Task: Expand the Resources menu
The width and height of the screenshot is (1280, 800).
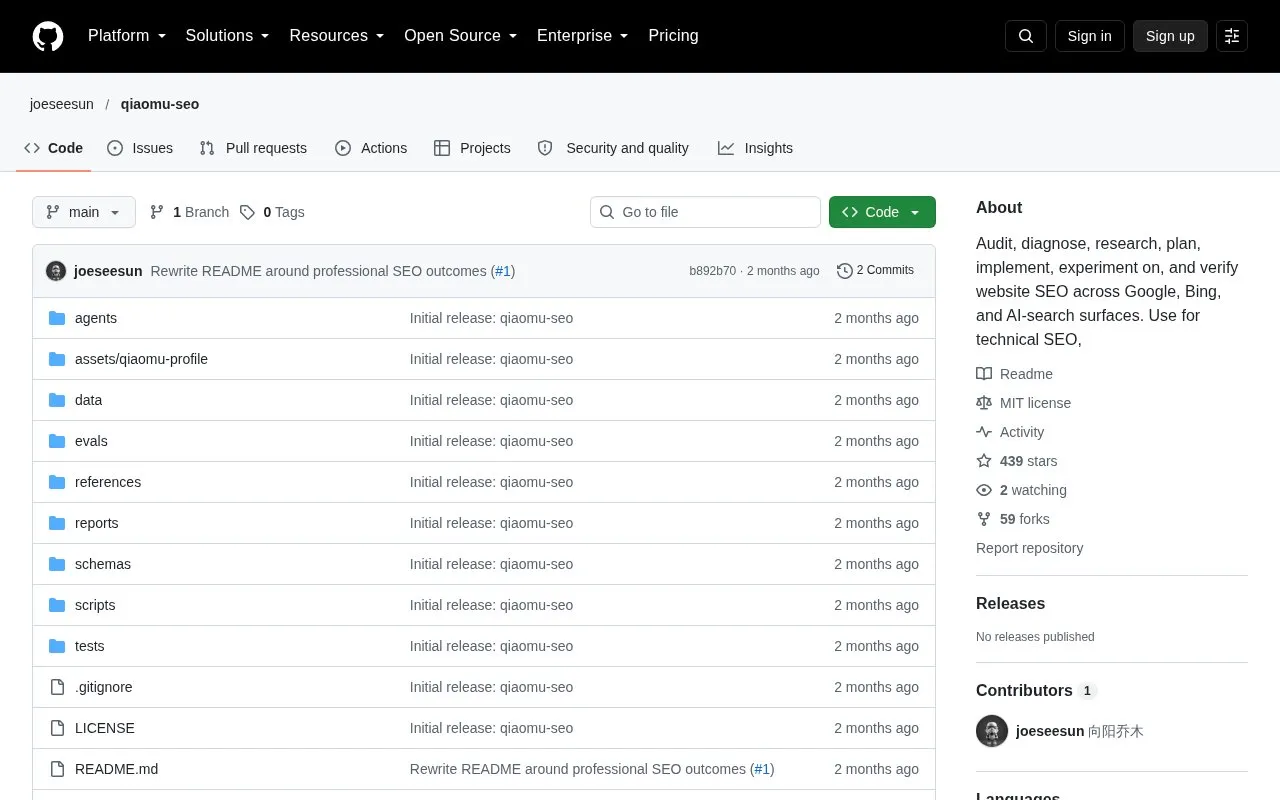Action: pyautogui.click(x=337, y=36)
